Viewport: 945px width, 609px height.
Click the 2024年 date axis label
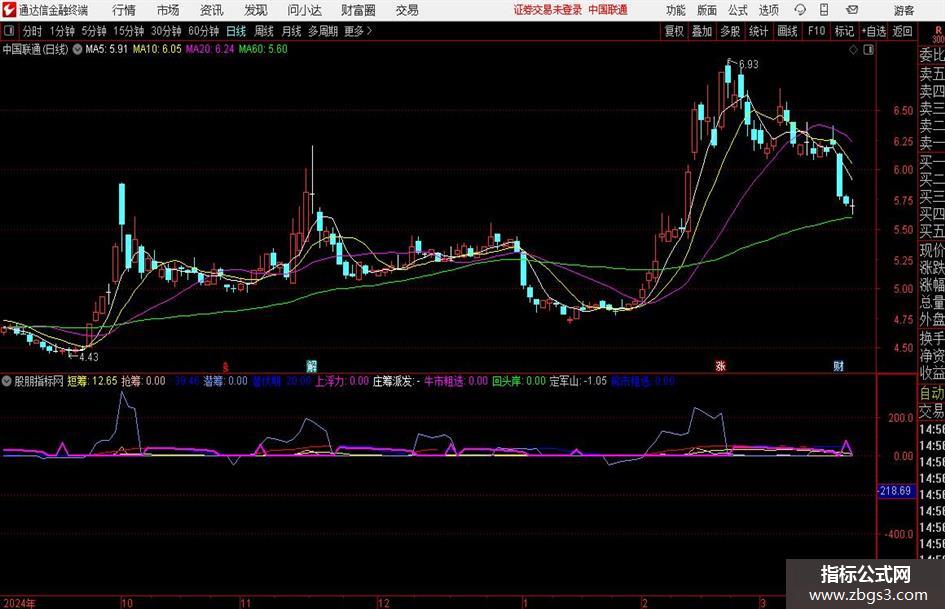[19, 603]
